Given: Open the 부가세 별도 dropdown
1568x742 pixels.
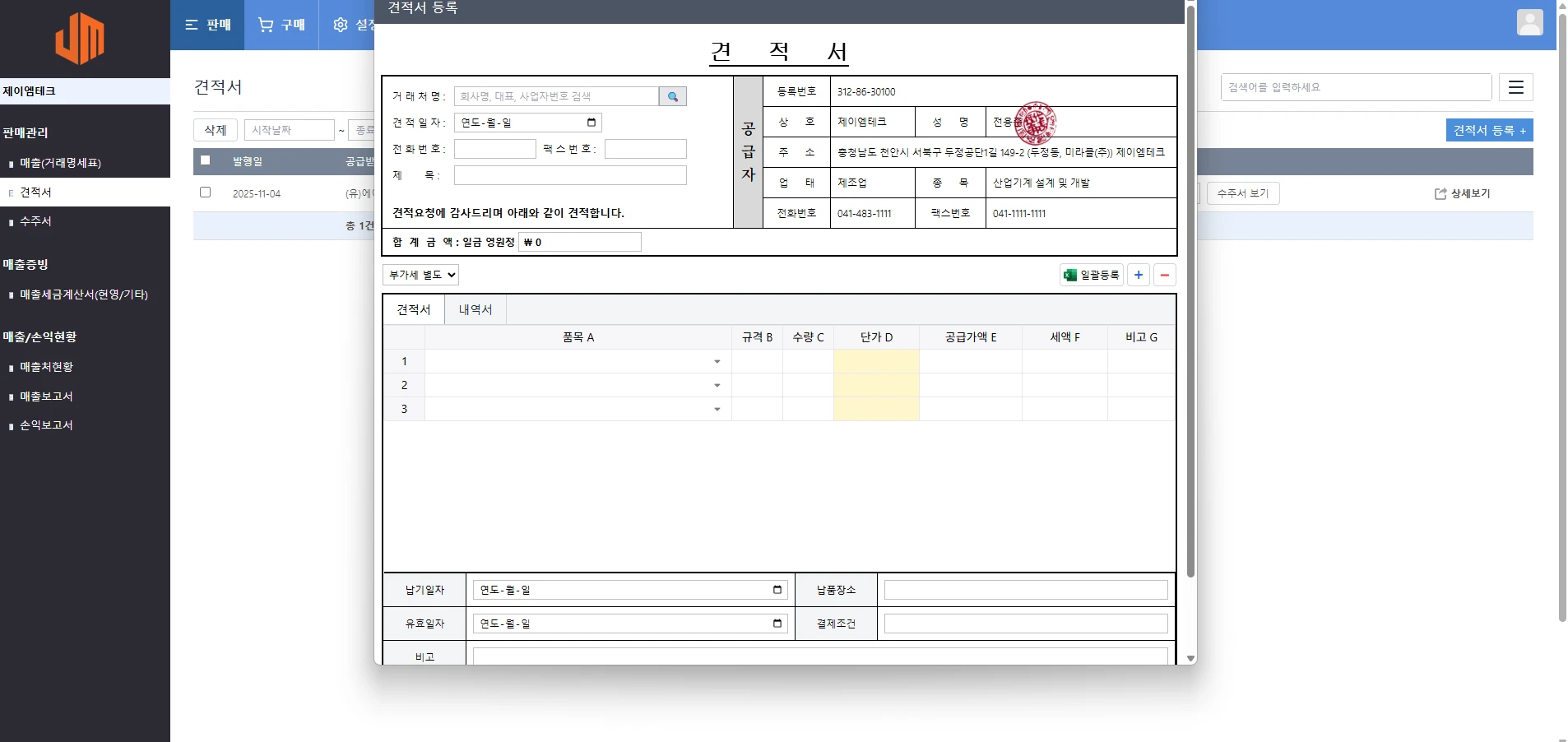Looking at the screenshot, I should pyautogui.click(x=420, y=275).
